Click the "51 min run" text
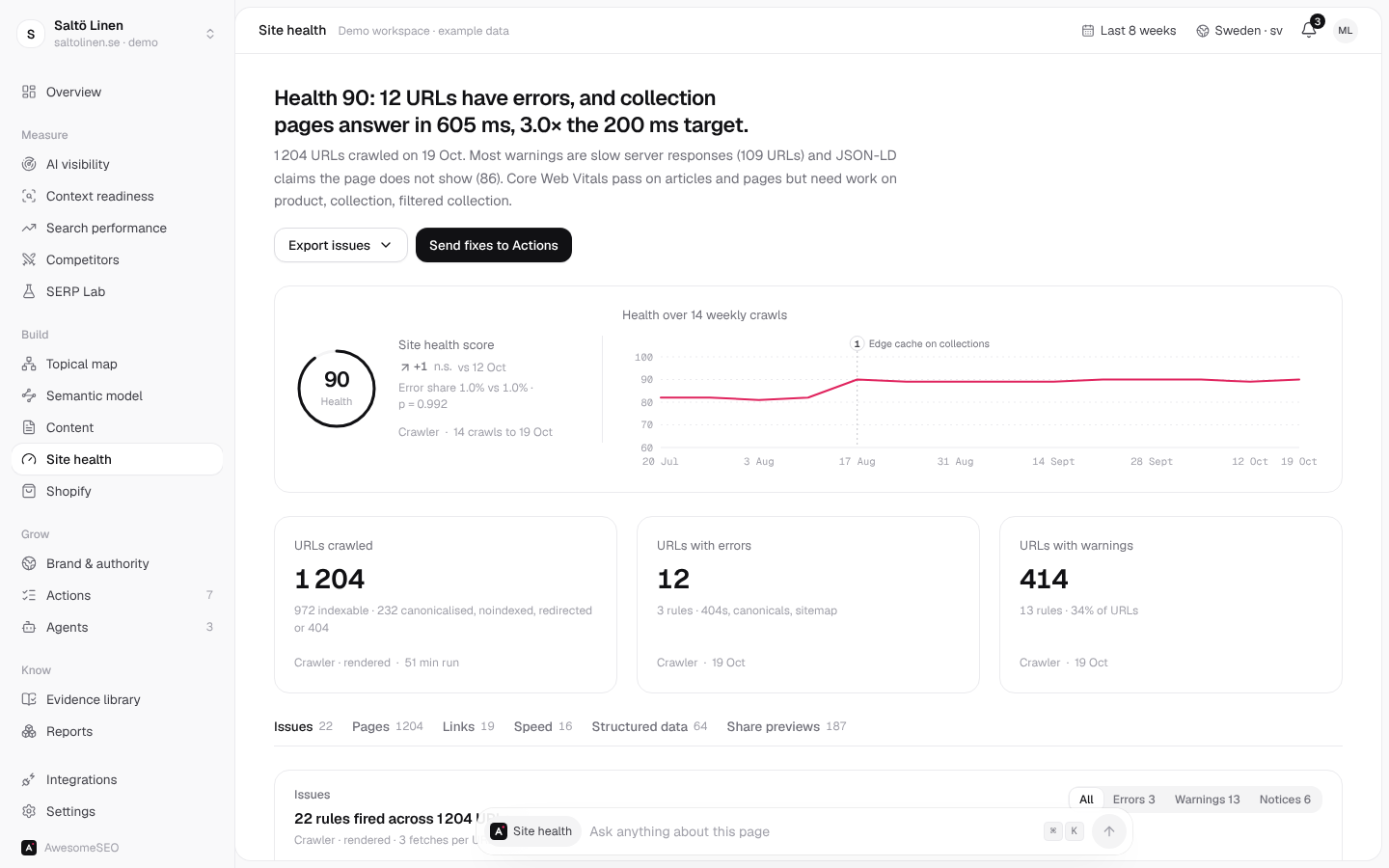The height and width of the screenshot is (868, 1389). (x=432, y=663)
